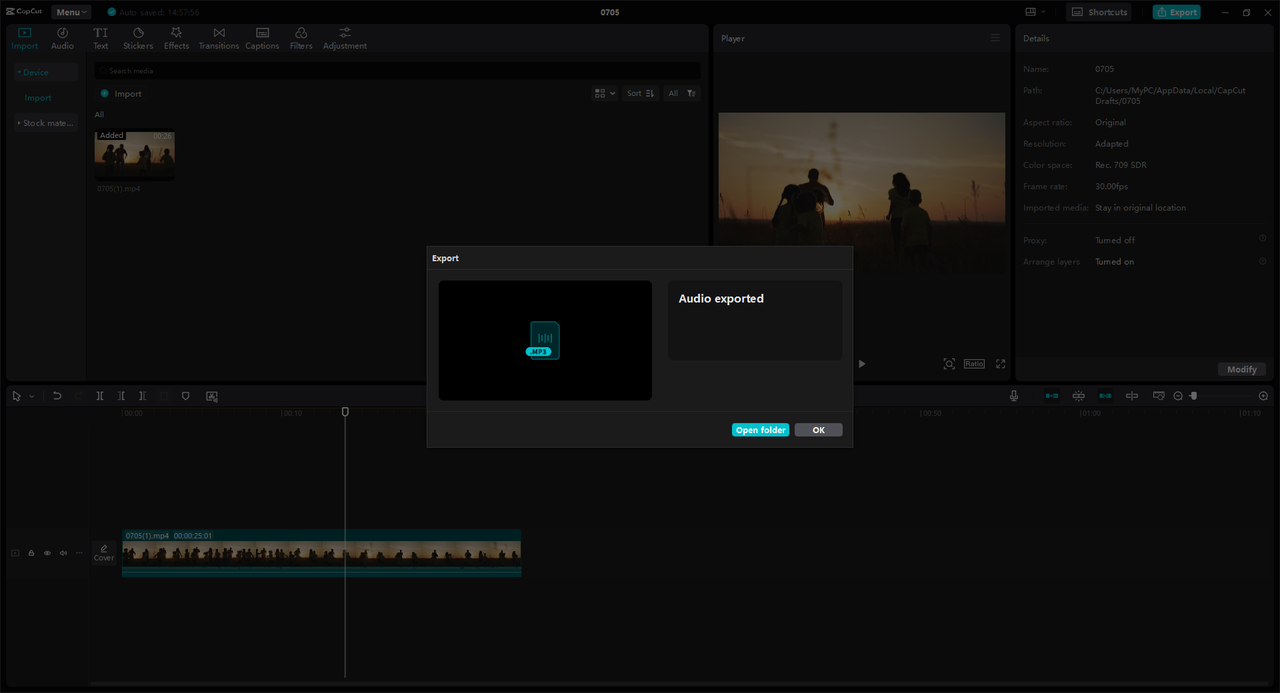Screen dimensions: 1280x693
Task: Click the track type icon in track header
Action: [15, 553]
